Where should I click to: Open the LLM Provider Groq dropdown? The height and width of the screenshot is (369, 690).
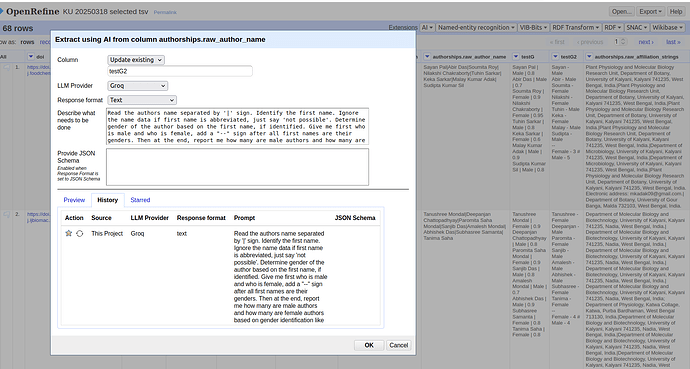pyautogui.click(x=137, y=86)
